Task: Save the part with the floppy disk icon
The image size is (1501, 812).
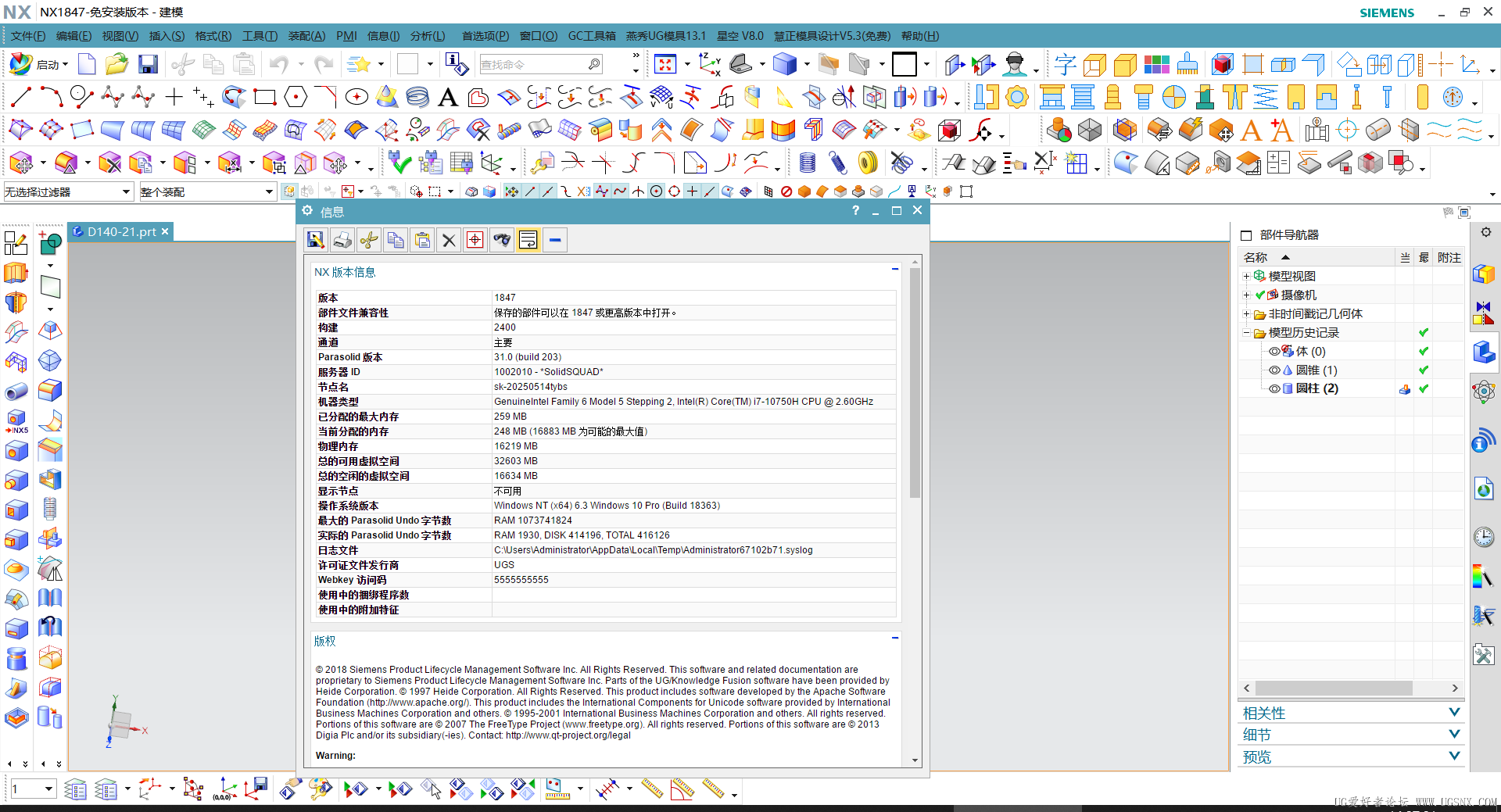Action: 148,64
